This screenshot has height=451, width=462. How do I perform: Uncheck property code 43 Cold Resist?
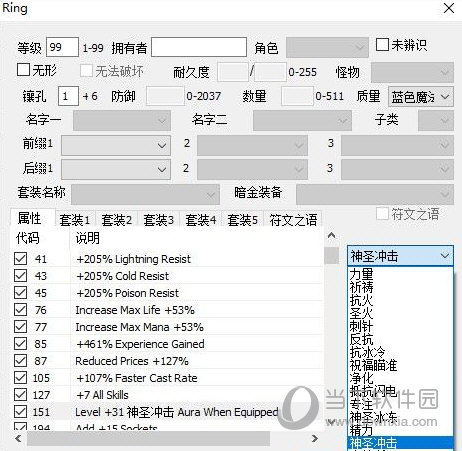(20, 276)
